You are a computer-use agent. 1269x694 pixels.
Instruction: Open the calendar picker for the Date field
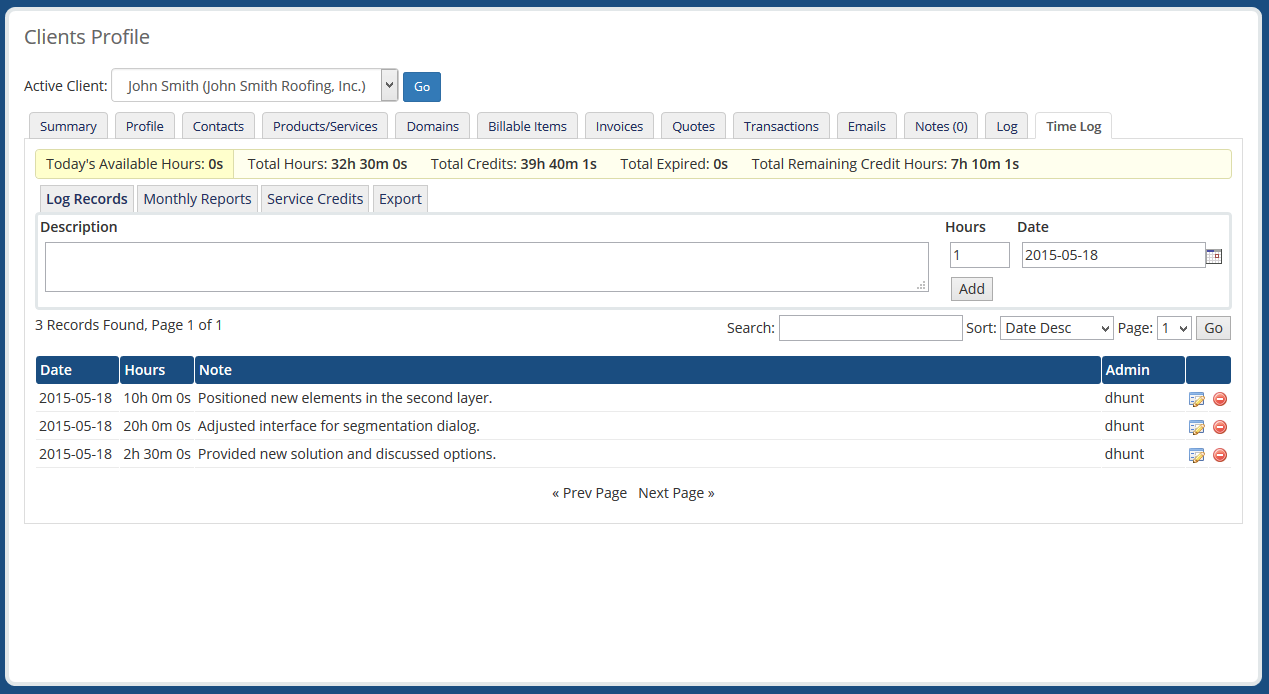coord(1213,255)
